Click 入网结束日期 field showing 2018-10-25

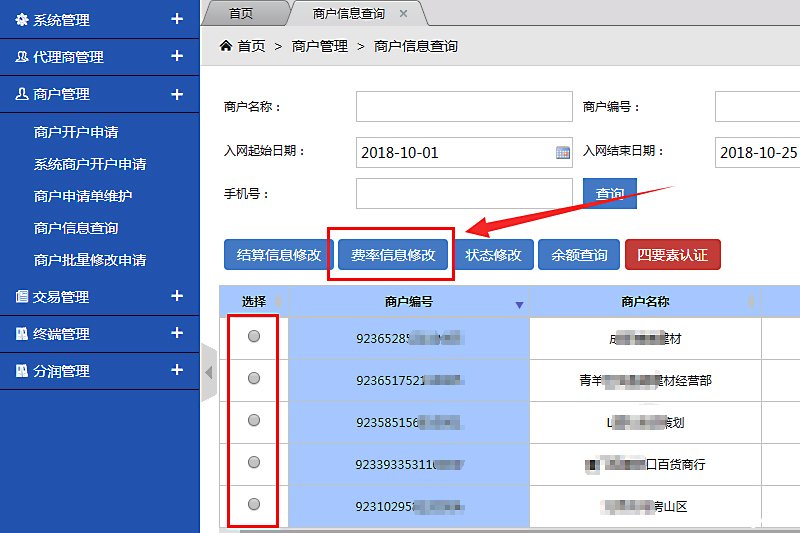click(757, 152)
